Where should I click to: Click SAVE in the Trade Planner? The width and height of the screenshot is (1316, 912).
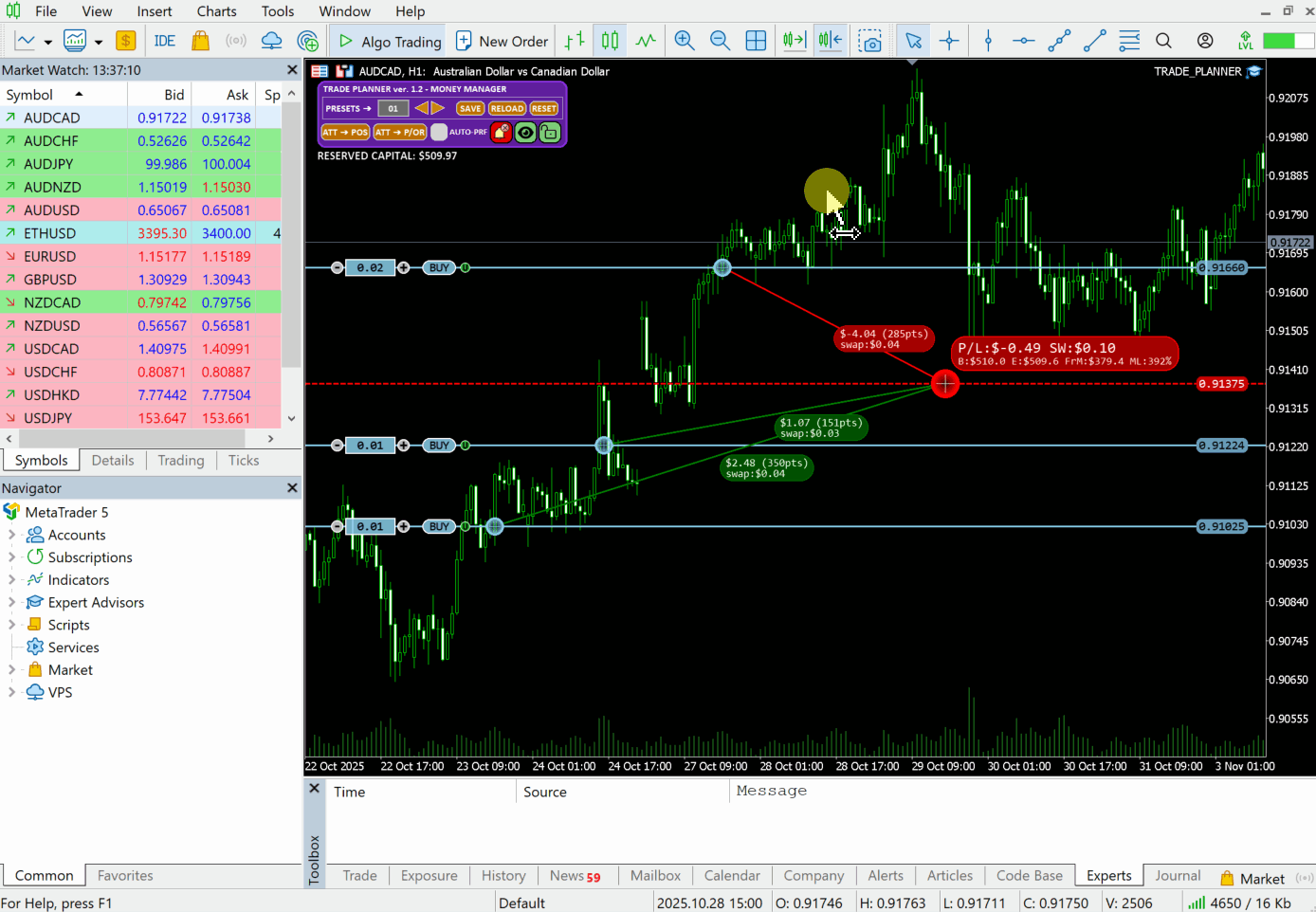click(x=470, y=108)
